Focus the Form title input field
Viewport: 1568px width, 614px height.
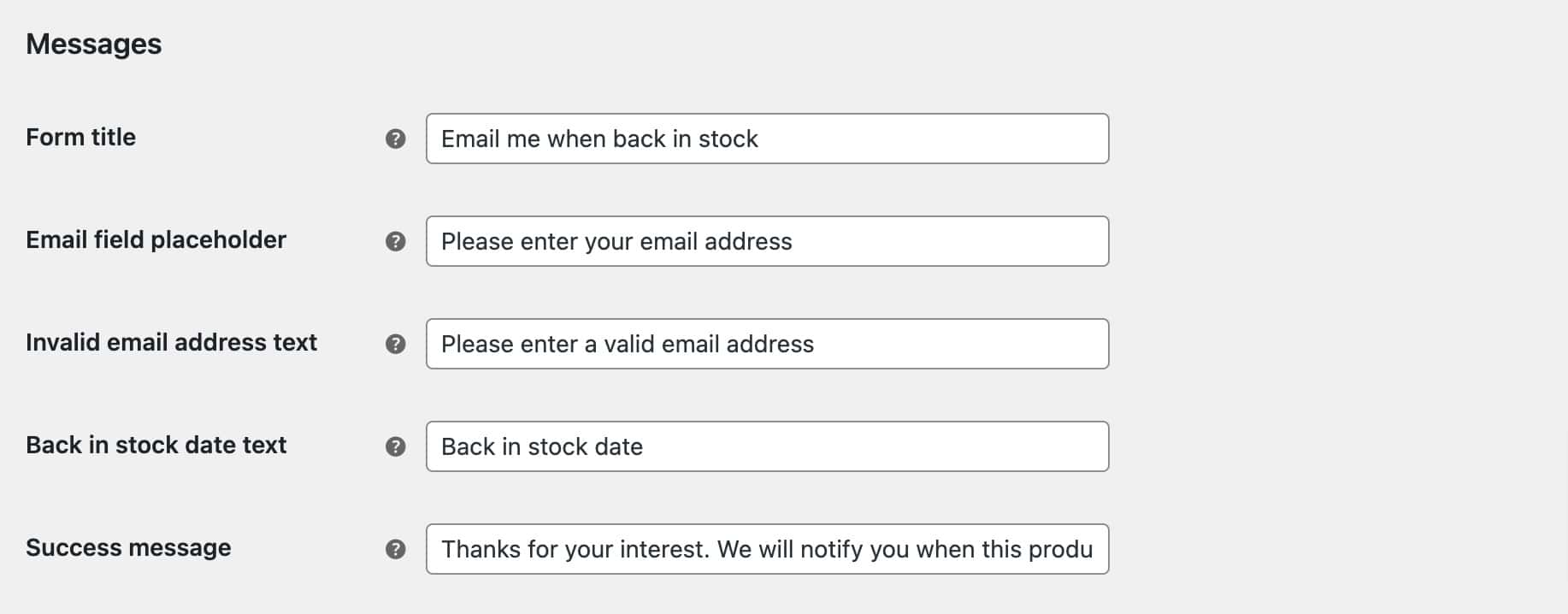click(767, 139)
